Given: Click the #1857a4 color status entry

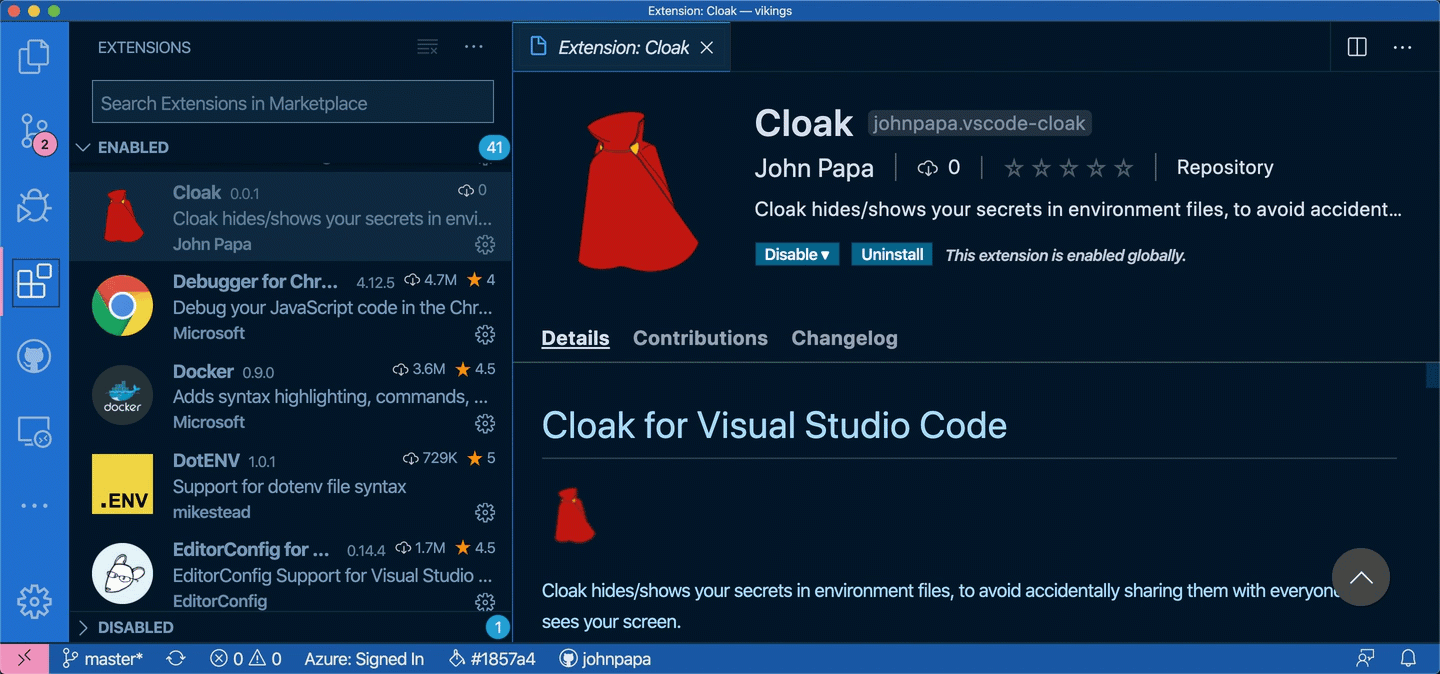Looking at the screenshot, I should (x=492, y=659).
